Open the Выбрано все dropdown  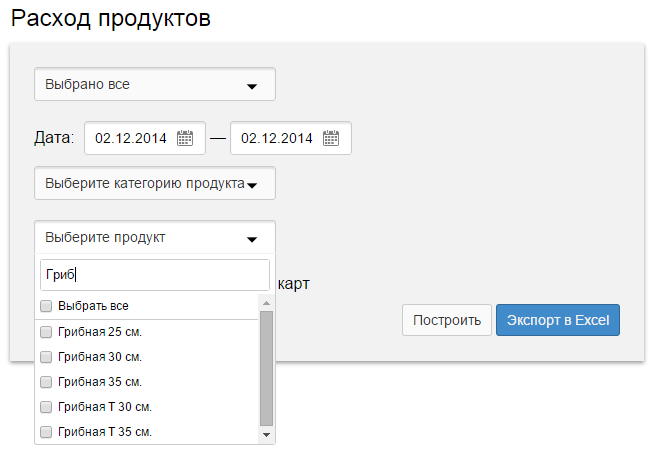155,84
